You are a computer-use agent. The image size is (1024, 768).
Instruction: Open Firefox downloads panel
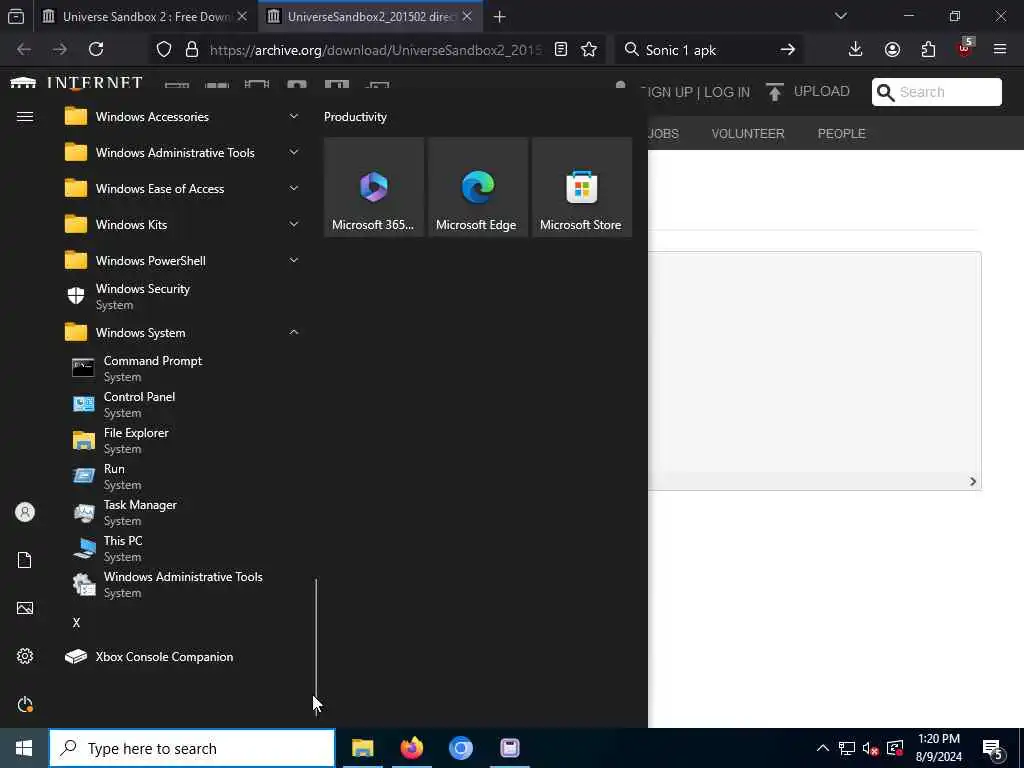[x=856, y=49]
